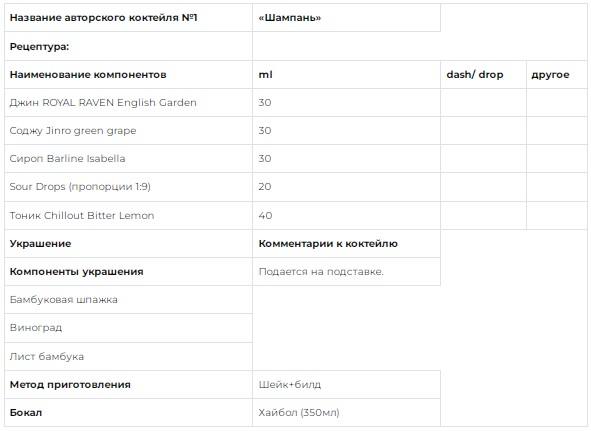Select the 'Подается на подставке.' comment cell
Screen dimensions: 591x431
coord(346,271)
